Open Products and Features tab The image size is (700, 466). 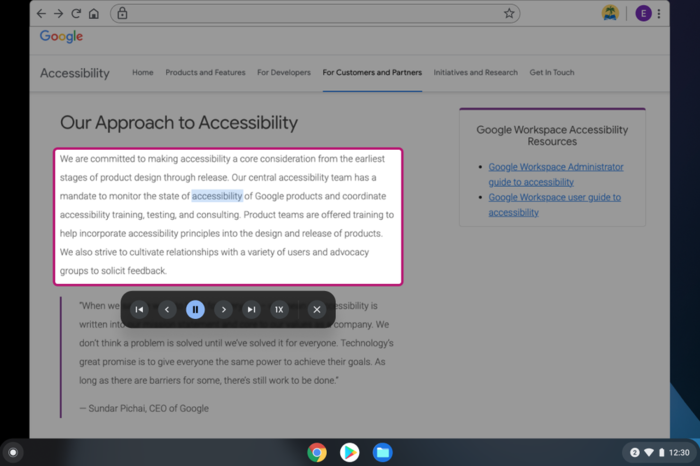(x=205, y=72)
